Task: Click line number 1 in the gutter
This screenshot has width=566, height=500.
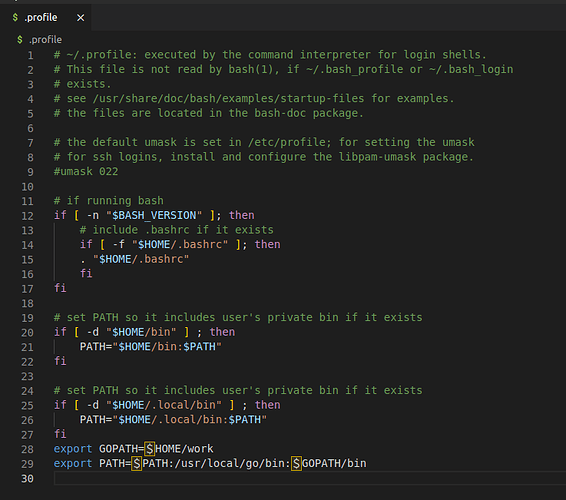Action: tap(30, 55)
